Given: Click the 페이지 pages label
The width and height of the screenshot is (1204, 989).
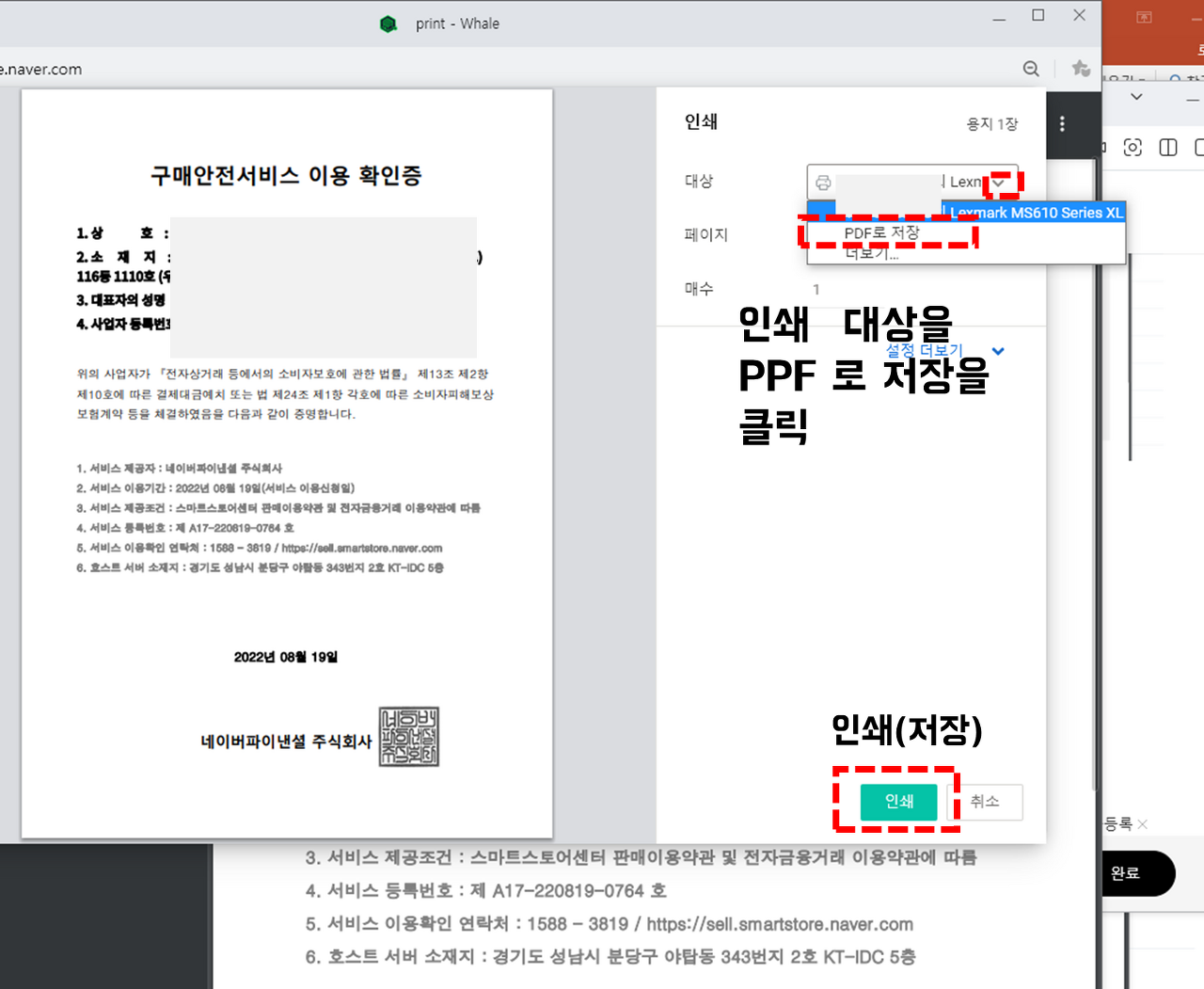Looking at the screenshot, I should [706, 234].
